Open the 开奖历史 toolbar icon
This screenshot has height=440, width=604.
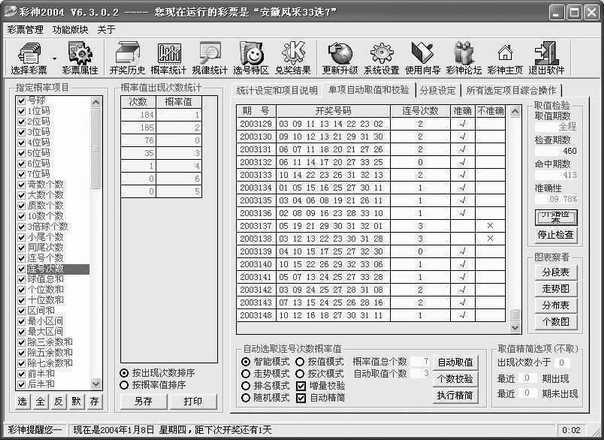pos(128,57)
